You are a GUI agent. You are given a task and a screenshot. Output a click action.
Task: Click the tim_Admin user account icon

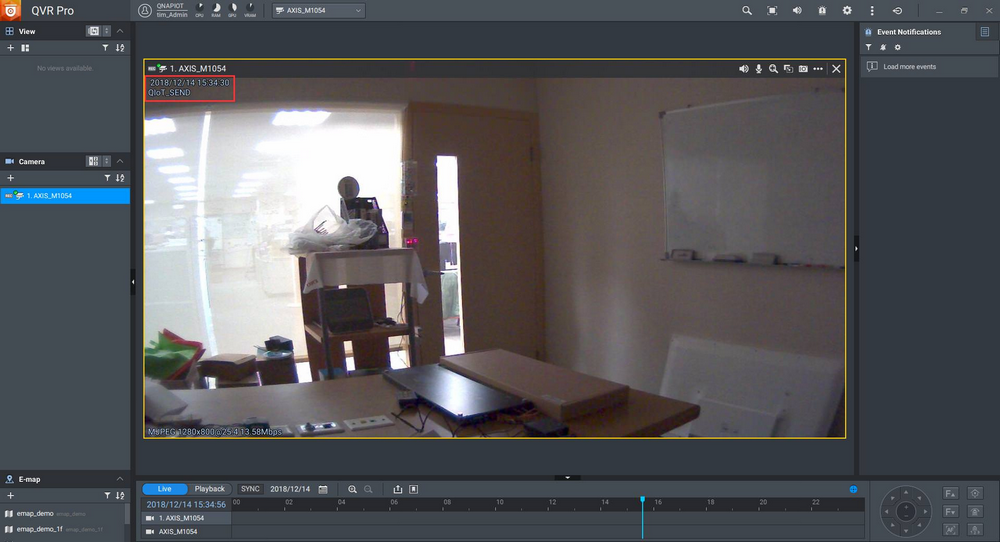145,10
